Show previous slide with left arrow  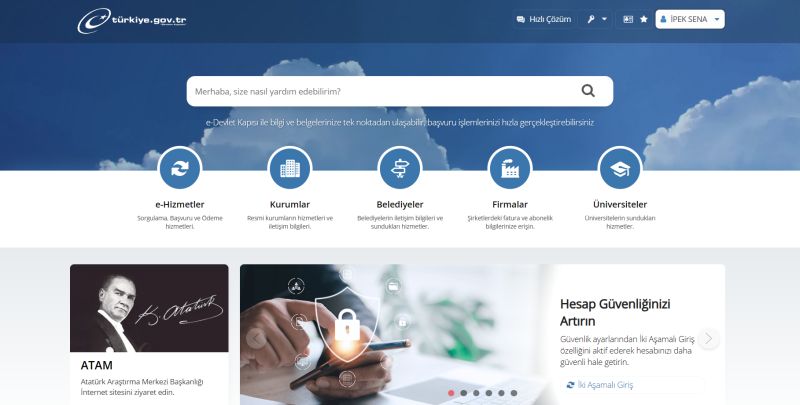coord(256,338)
